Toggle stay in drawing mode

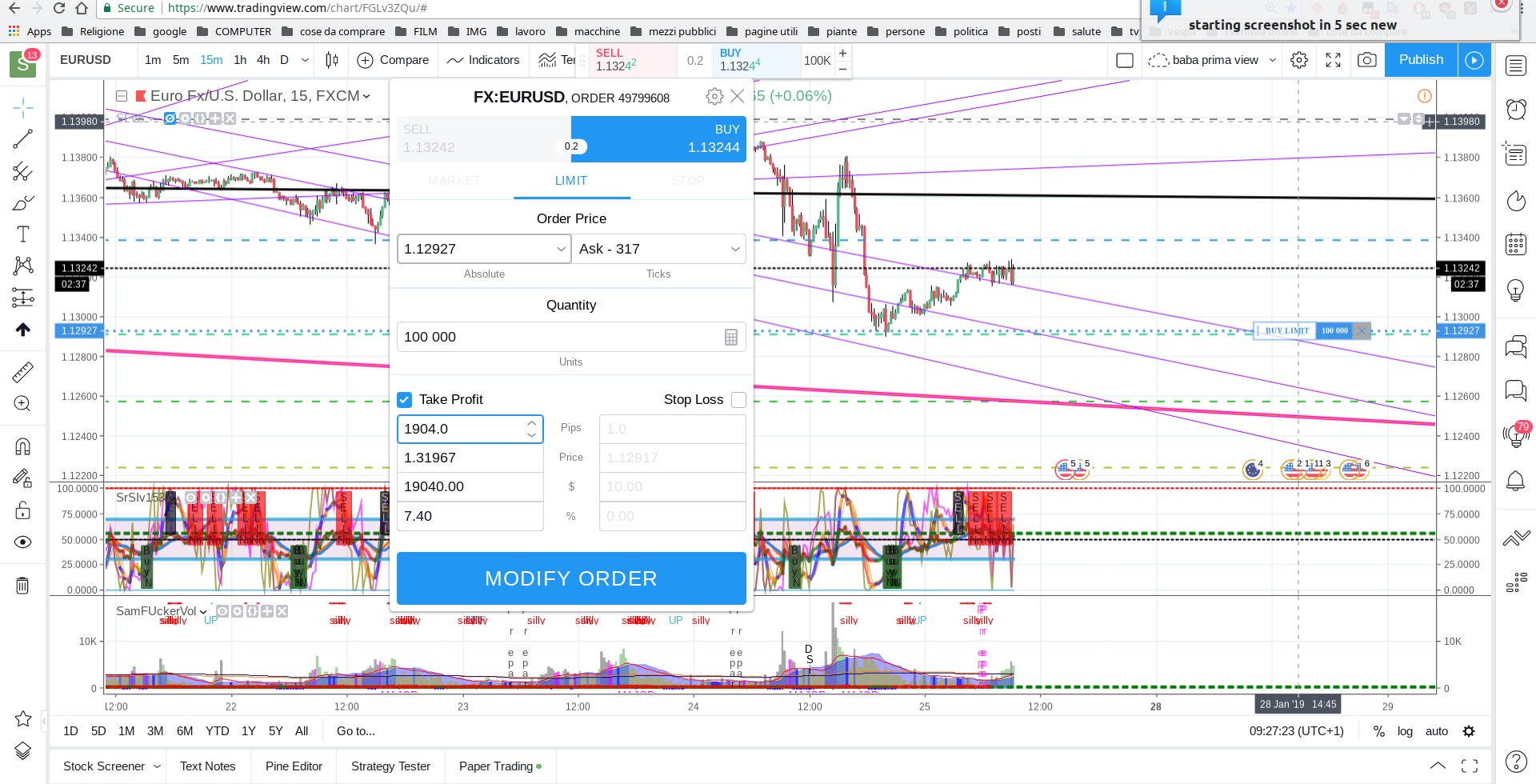pyautogui.click(x=22, y=478)
